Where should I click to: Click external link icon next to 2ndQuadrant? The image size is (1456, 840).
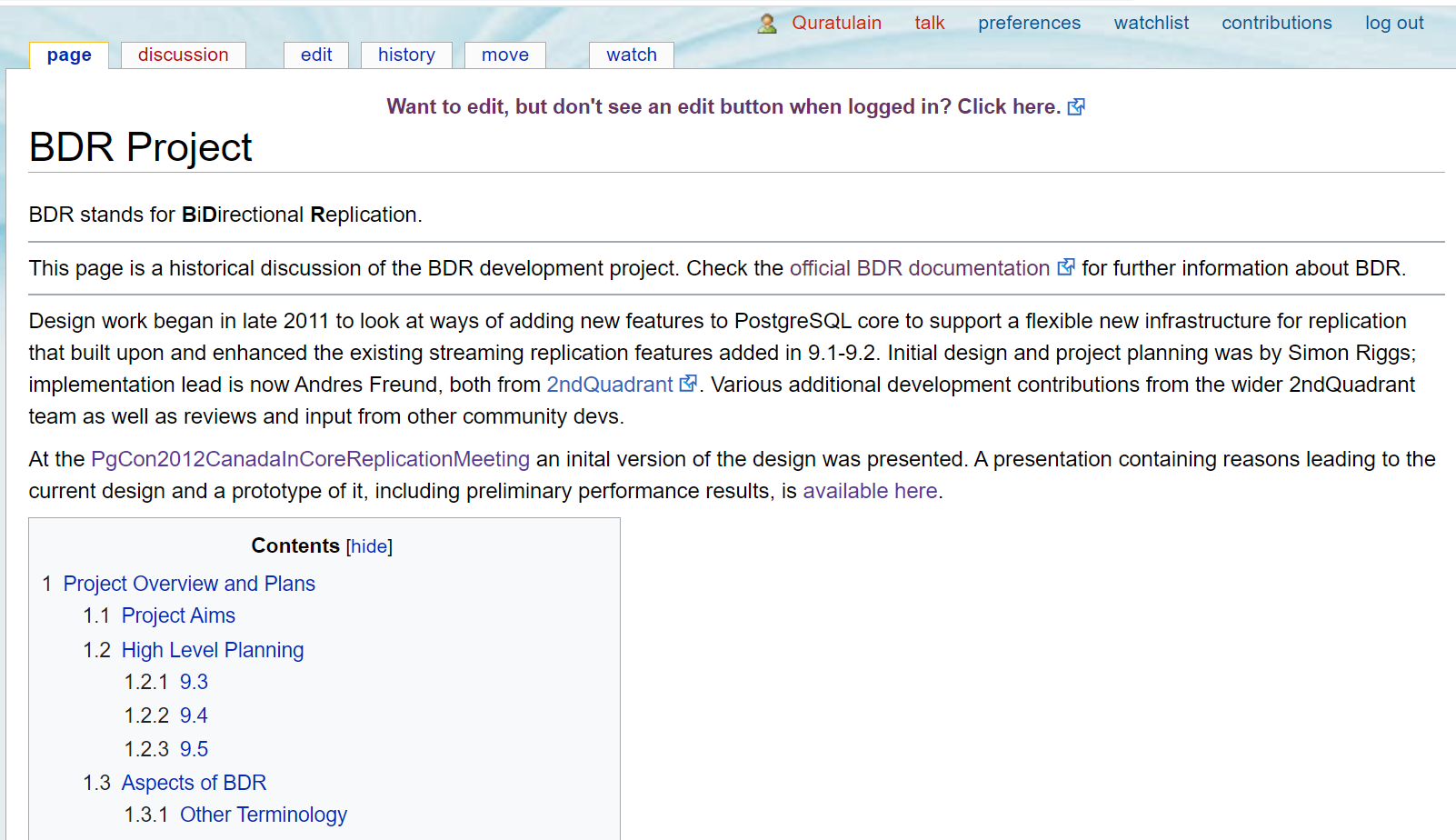tap(689, 384)
